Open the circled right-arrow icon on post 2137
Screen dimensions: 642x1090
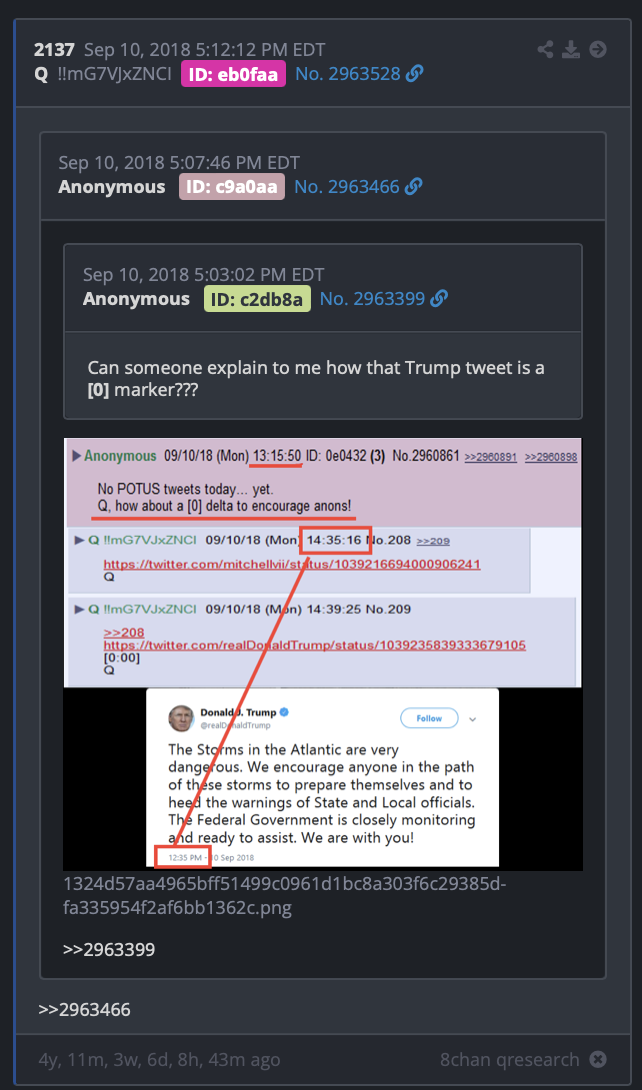(598, 50)
